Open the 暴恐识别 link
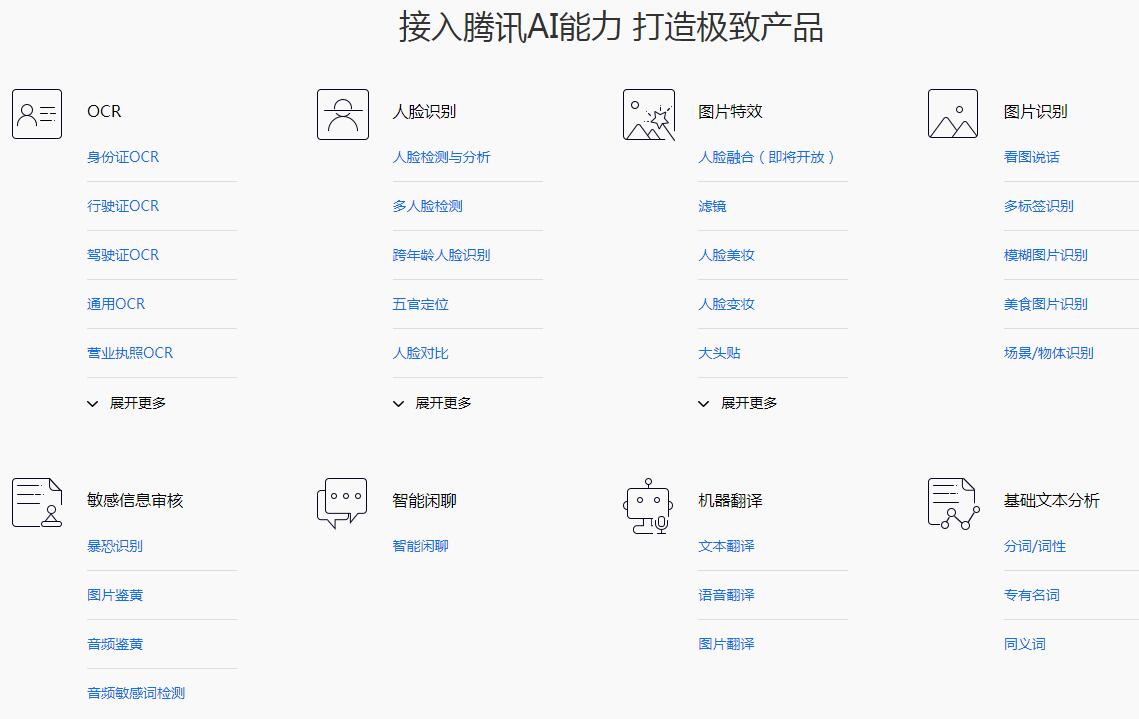The image size is (1139, 719). click(x=115, y=546)
